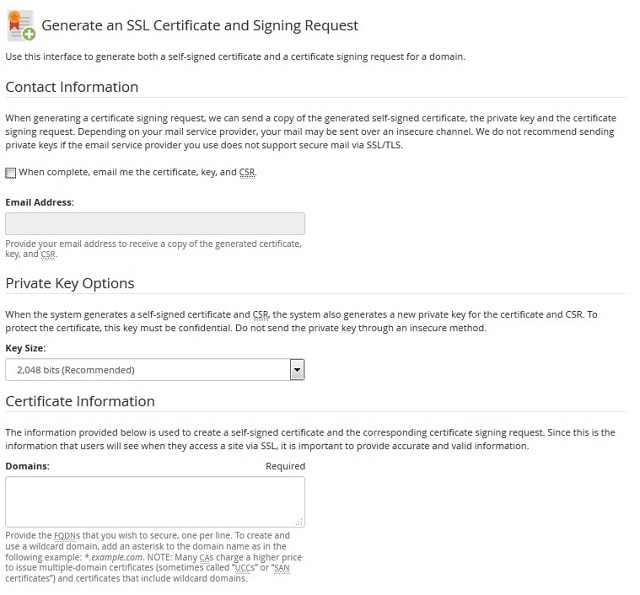Click the UCCs abbreviation in Domains help text
The width and height of the screenshot is (640, 595).
(245, 568)
